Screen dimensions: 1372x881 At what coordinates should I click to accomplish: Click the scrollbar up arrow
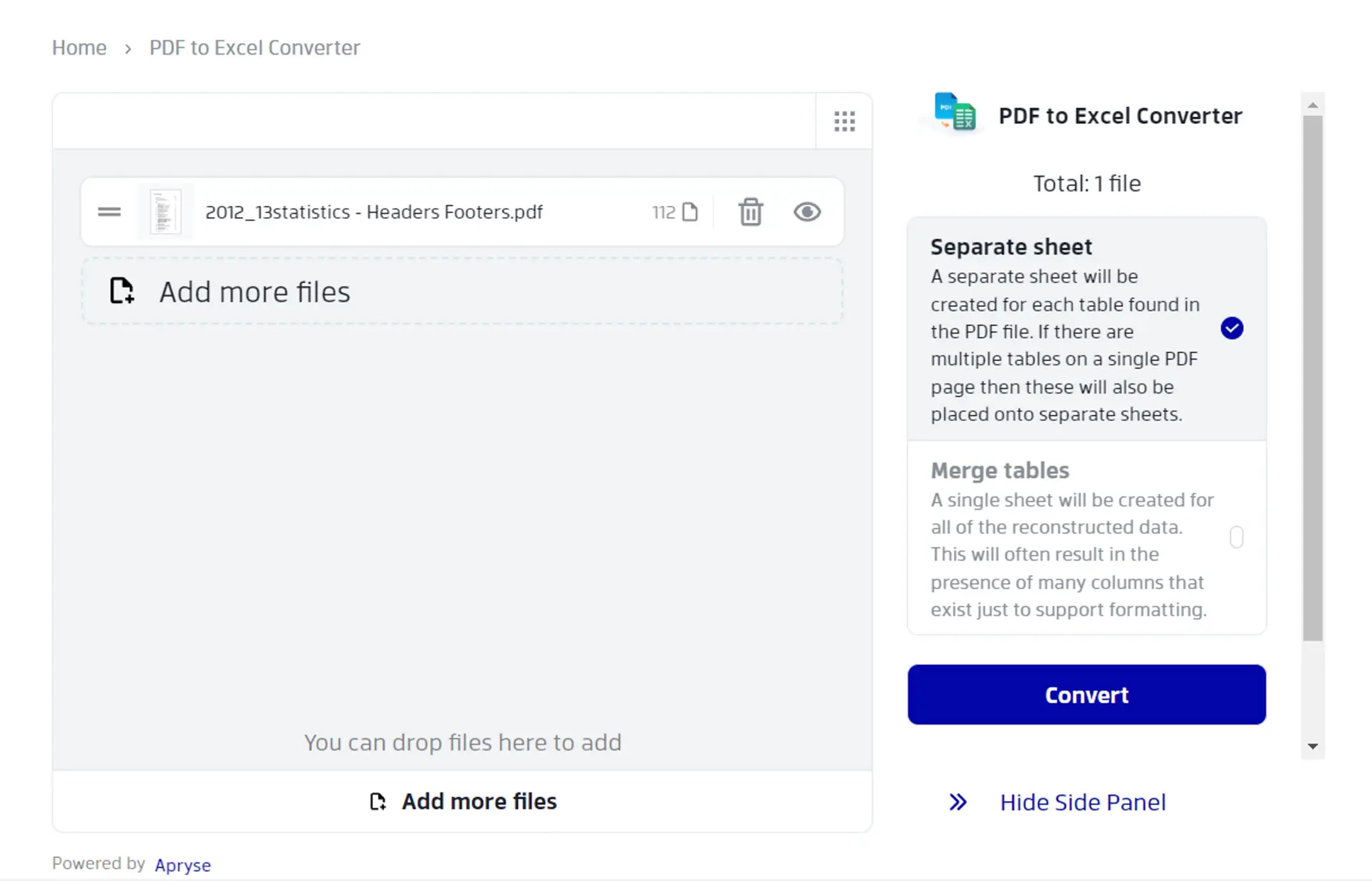click(1312, 105)
